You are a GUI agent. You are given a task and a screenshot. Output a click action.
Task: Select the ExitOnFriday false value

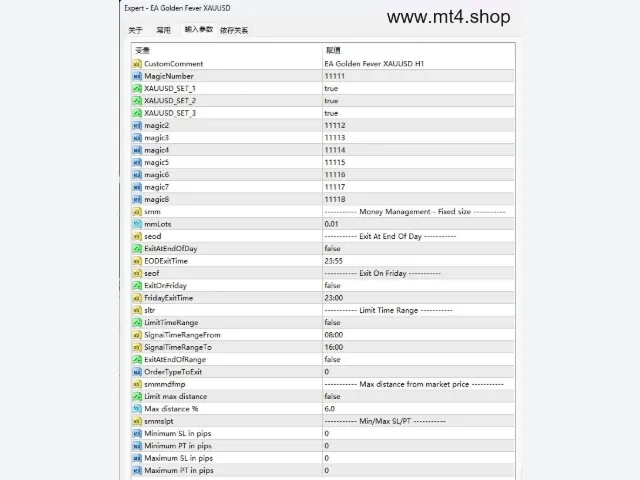click(332, 285)
